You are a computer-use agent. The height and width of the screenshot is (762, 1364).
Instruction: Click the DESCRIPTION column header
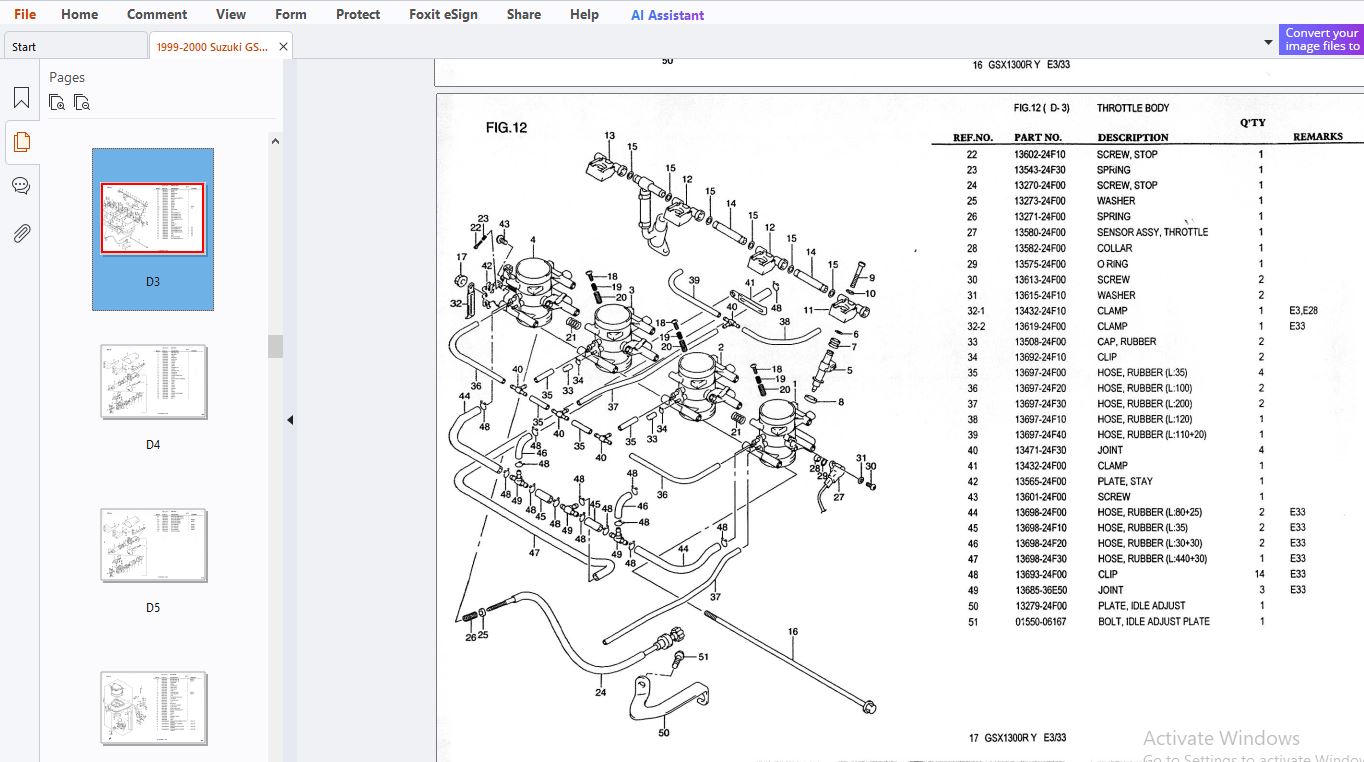(x=1133, y=138)
